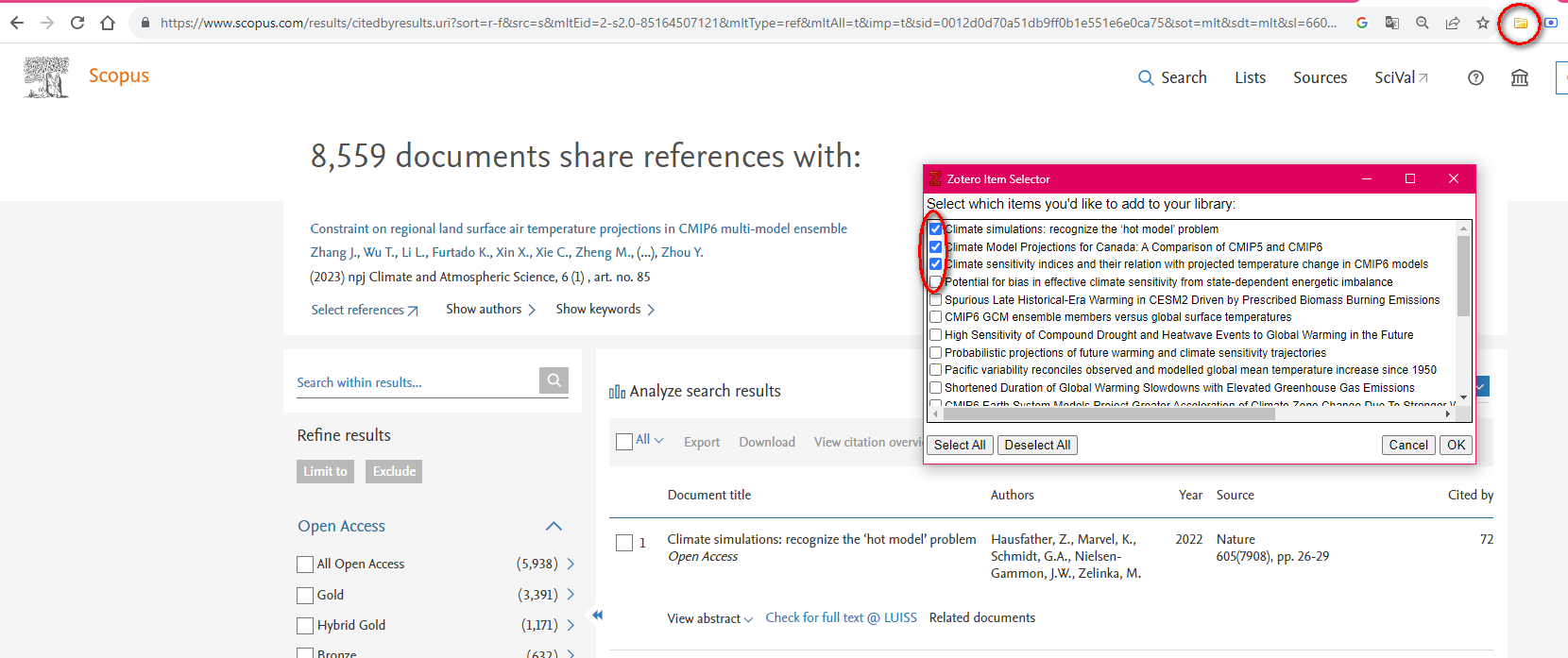The image size is (1568, 658).
Task: Click the Search within results input field
Action: coord(416,382)
